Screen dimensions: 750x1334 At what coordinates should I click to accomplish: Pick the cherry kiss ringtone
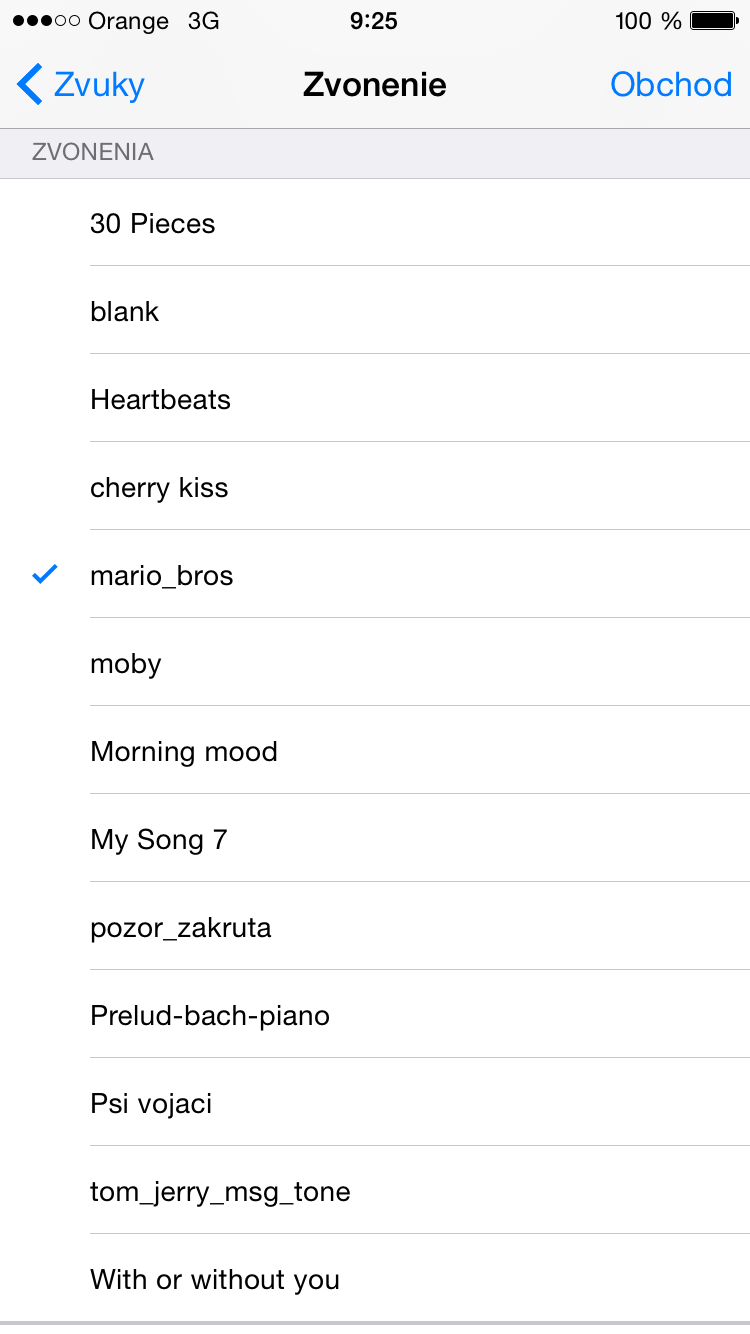375,487
